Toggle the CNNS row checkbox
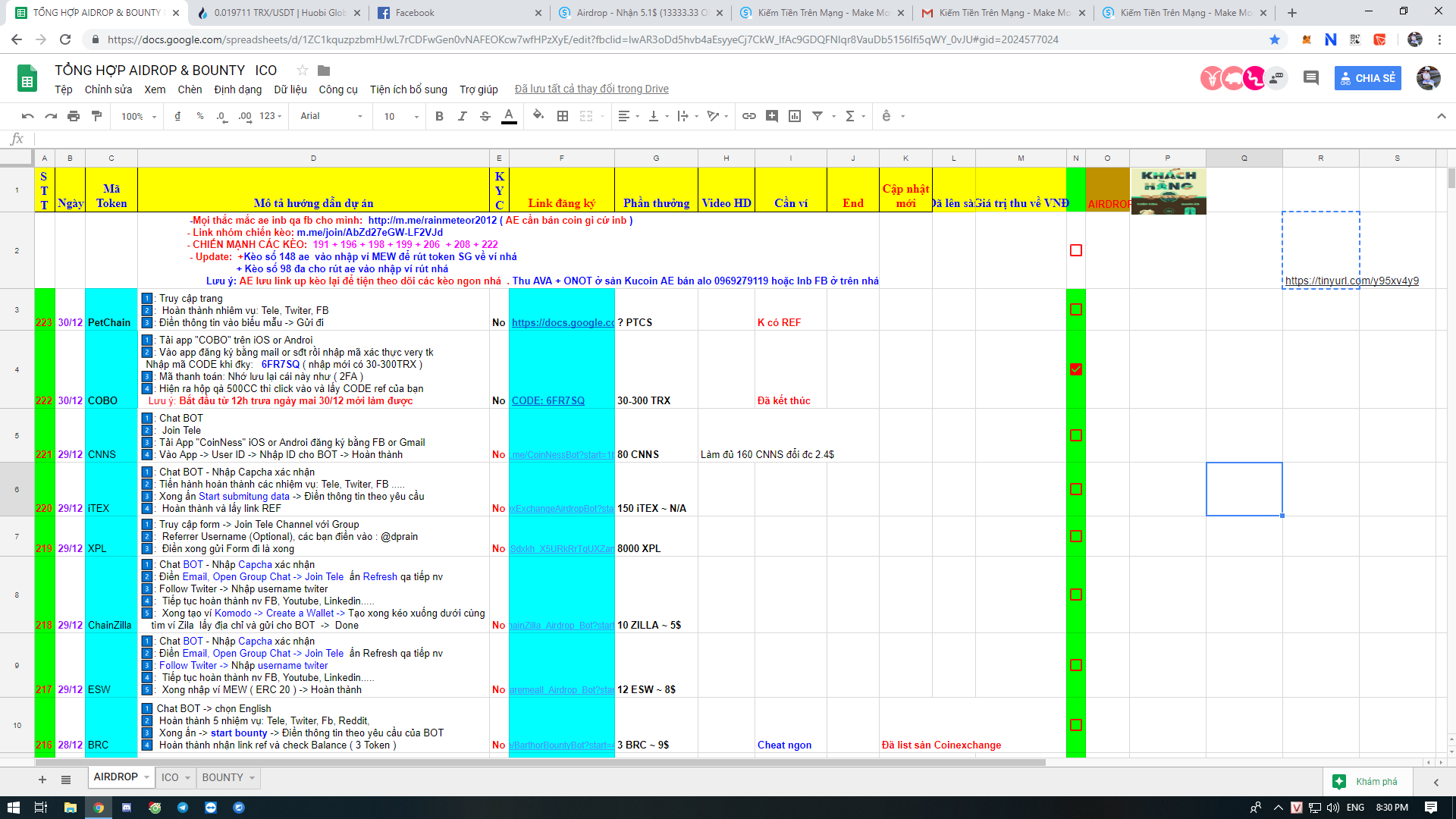 [1075, 435]
